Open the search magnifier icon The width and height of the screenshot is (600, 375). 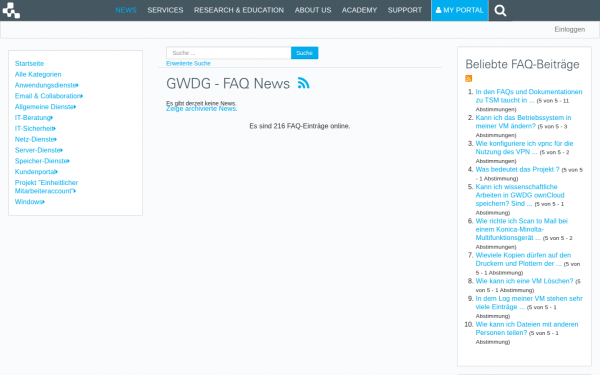click(x=500, y=10)
